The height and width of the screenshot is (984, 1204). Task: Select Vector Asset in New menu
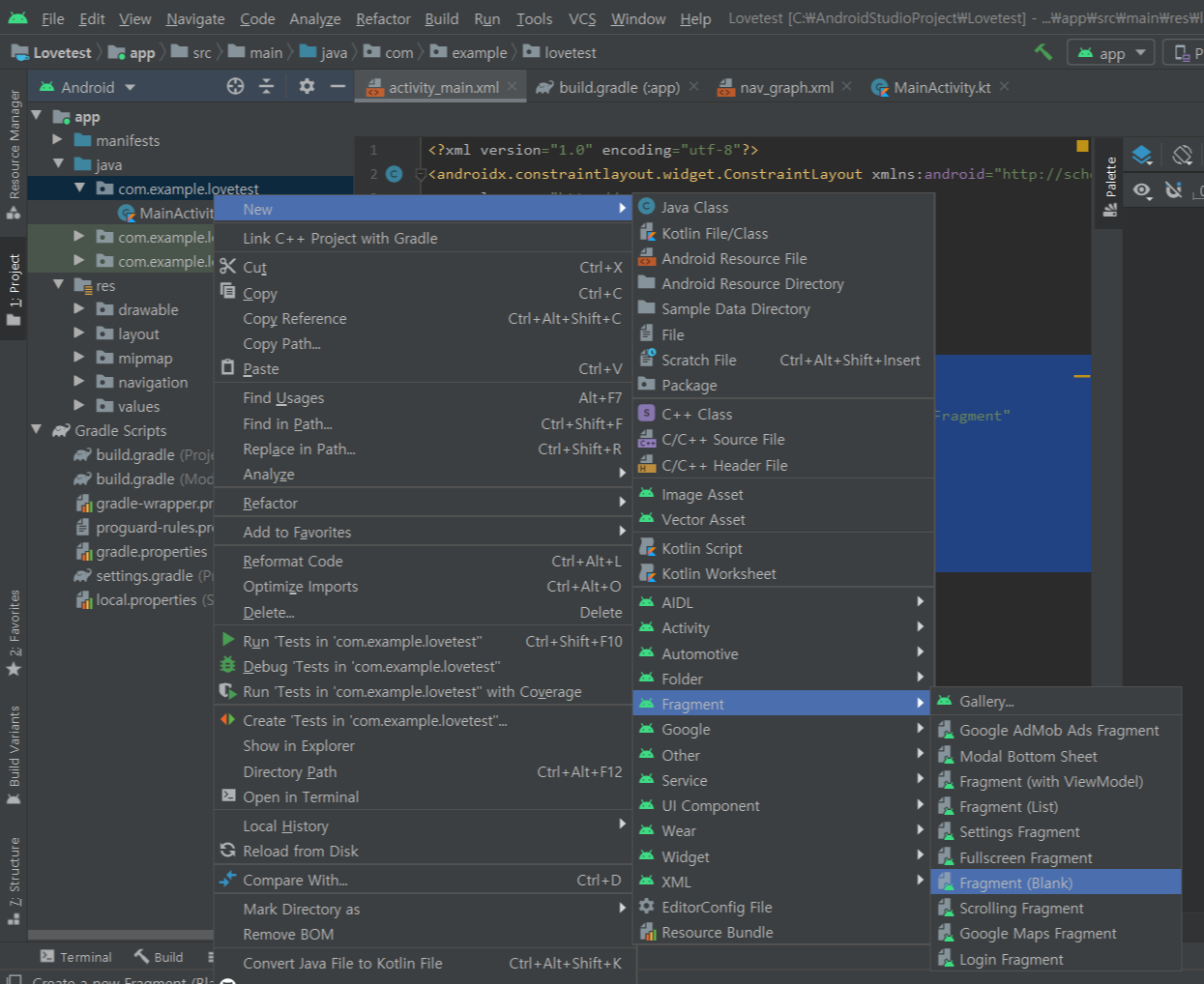pos(784,519)
